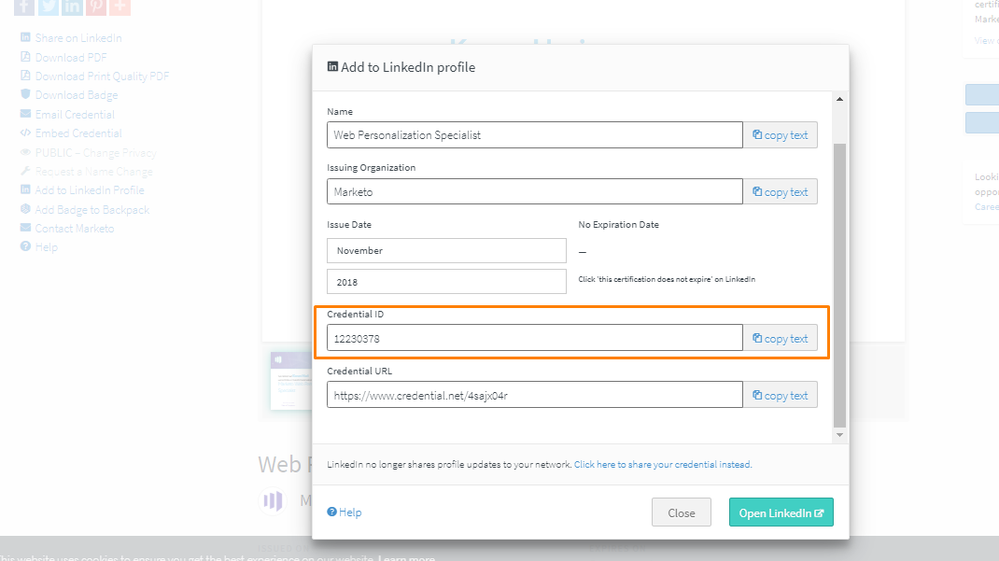
Task: Click the Issuing Organization field showing Marketo
Action: (x=535, y=192)
